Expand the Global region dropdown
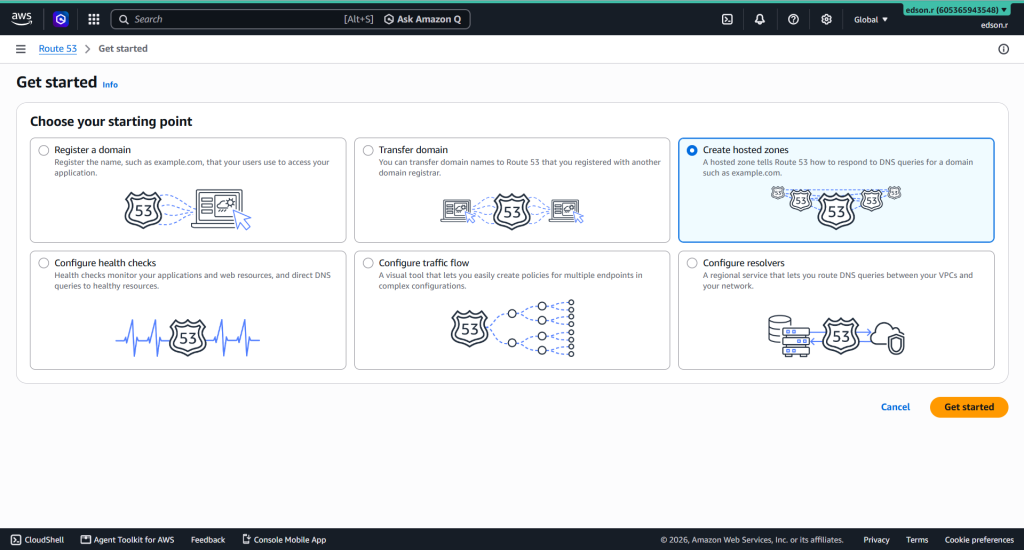This screenshot has width=1024, height=550. point(871,20)
